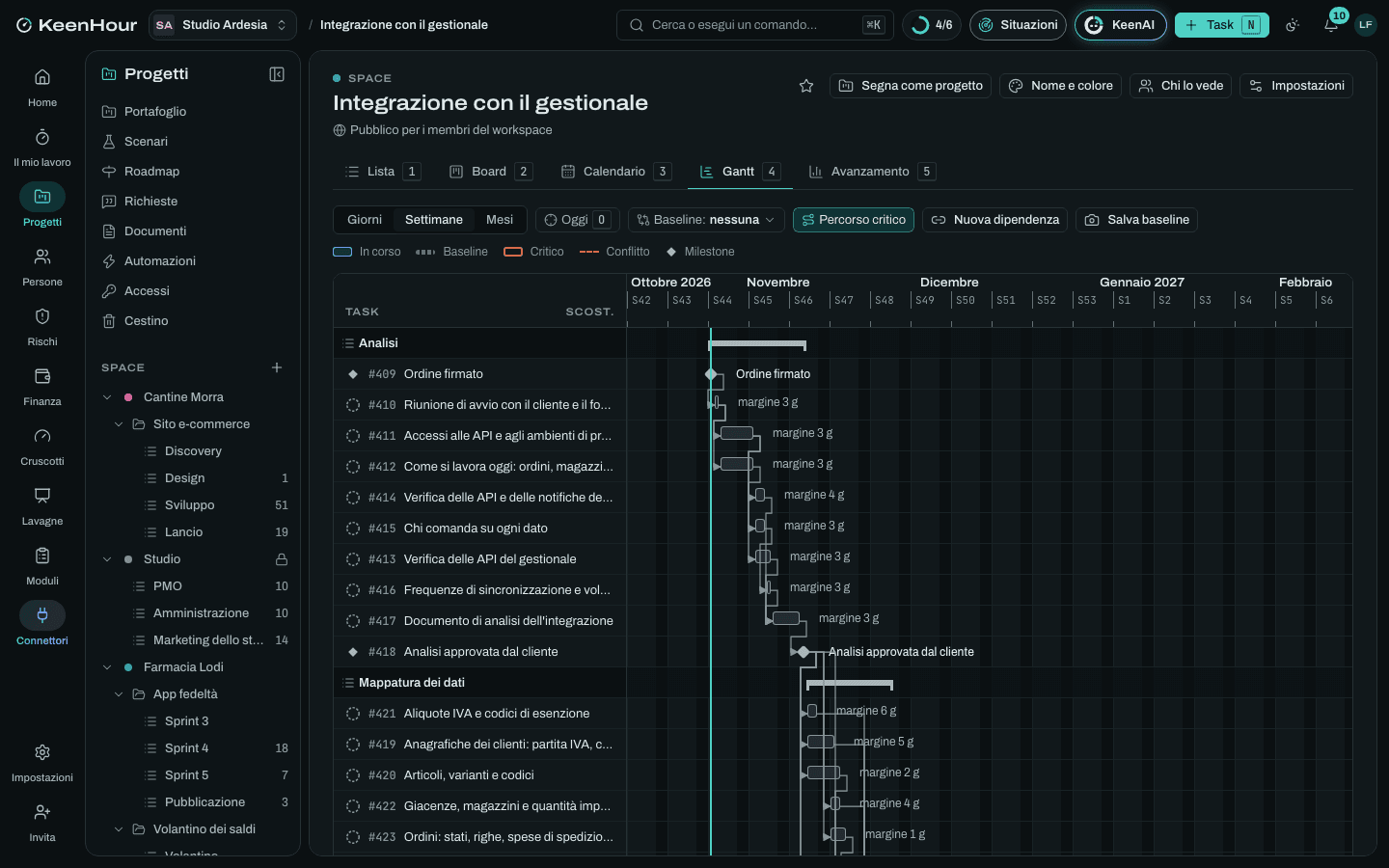Open the KeenAI assistant

[x=1121, y=25]
